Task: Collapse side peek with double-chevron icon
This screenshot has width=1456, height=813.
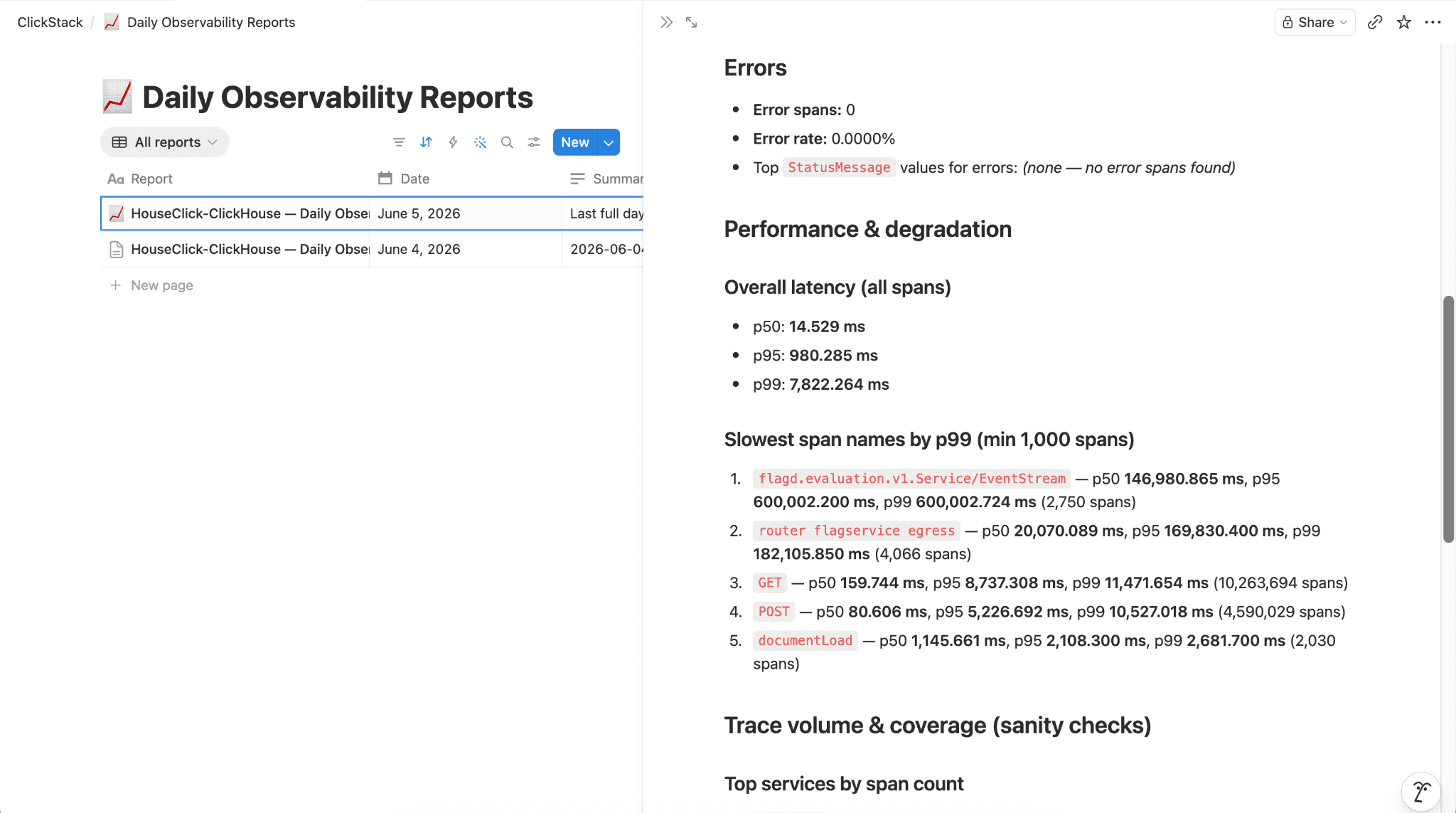Action: point(666,22)
